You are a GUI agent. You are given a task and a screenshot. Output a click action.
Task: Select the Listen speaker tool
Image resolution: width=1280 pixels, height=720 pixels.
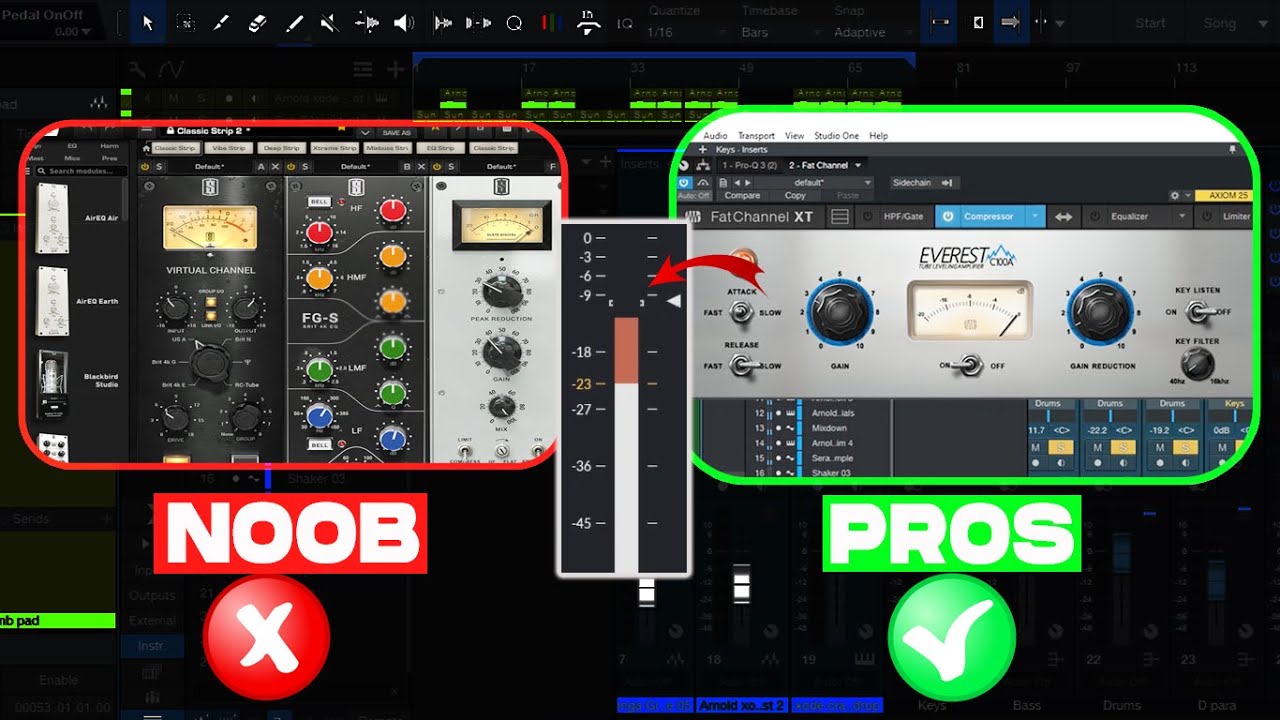pyautogui.click(x=404, y=23)
